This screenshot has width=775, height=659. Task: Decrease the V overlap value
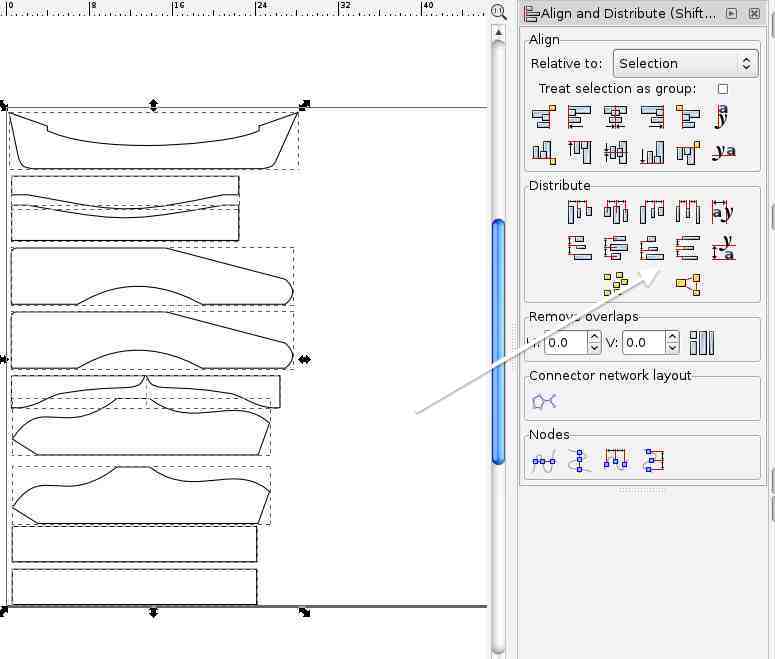pyautogui.click(x=672, y=348)
